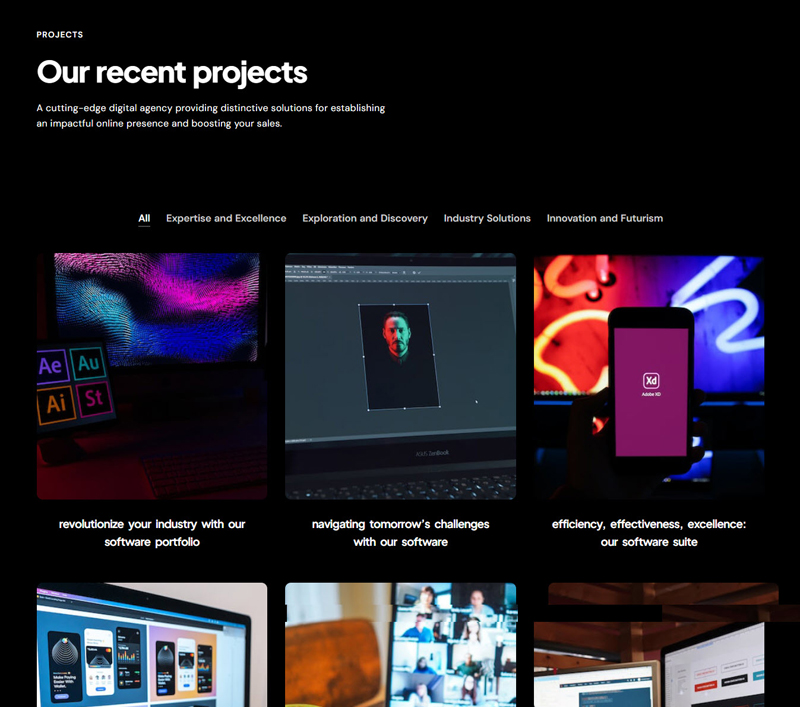Viewport: 800px width, 707px height.
Task: Open "efficiency, effectiveness, excellence: our software suite"
Action: pos(649,532)
